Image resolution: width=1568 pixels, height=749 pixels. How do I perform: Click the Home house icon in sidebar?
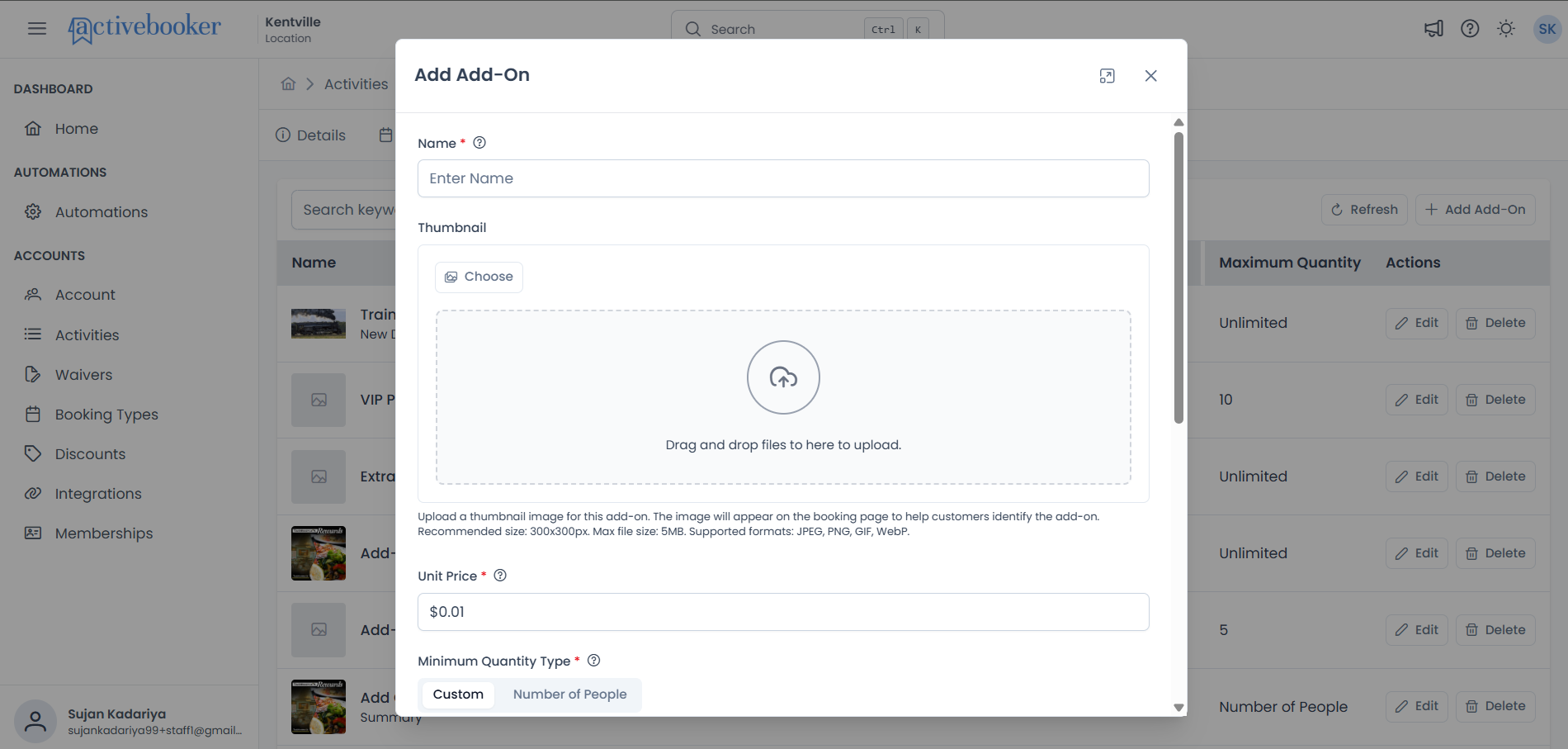tap(33, 129)
